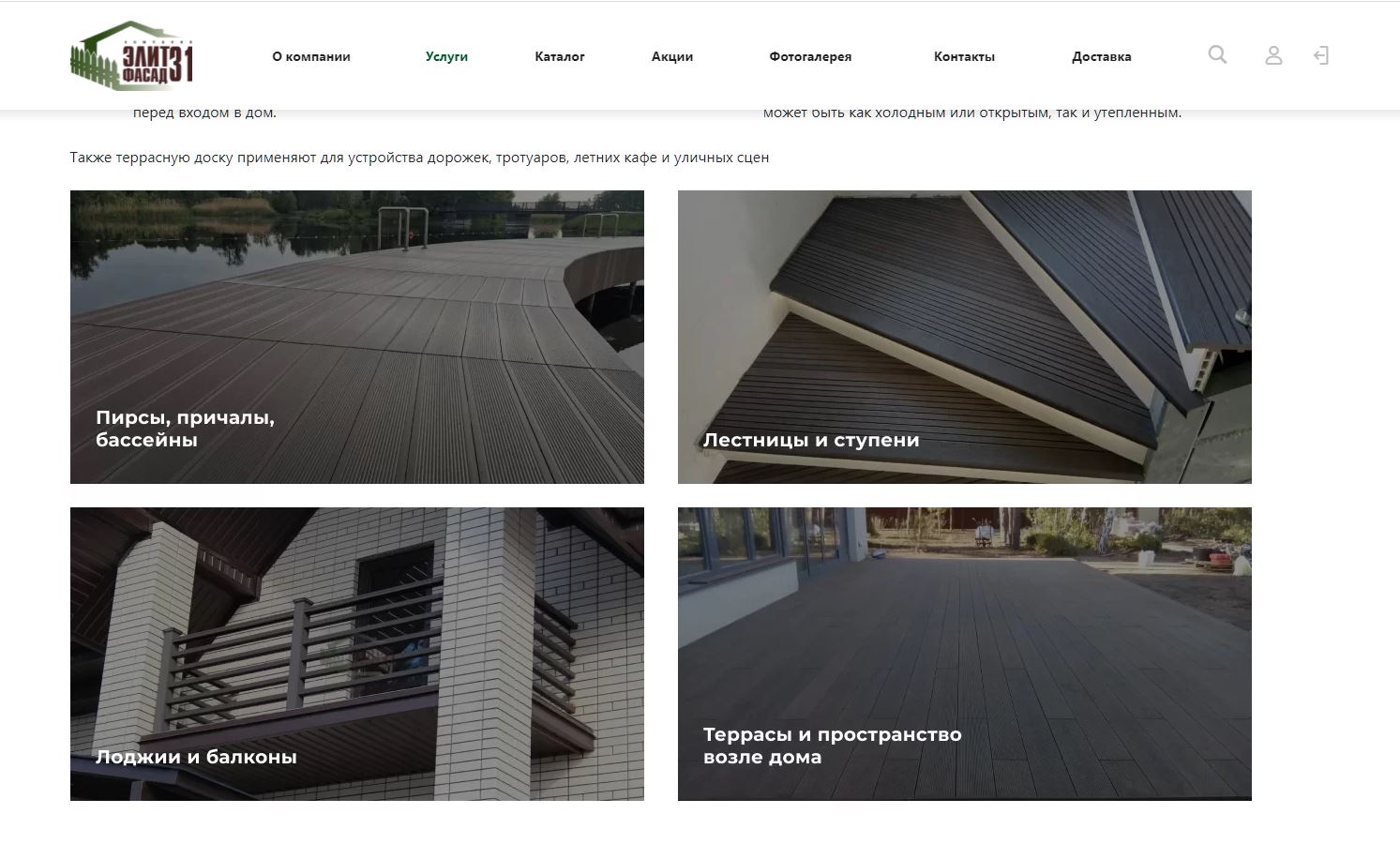Open the Услуги menu item
The width and height of the screenshot is (1400, 844).
[x=446, y=56]
